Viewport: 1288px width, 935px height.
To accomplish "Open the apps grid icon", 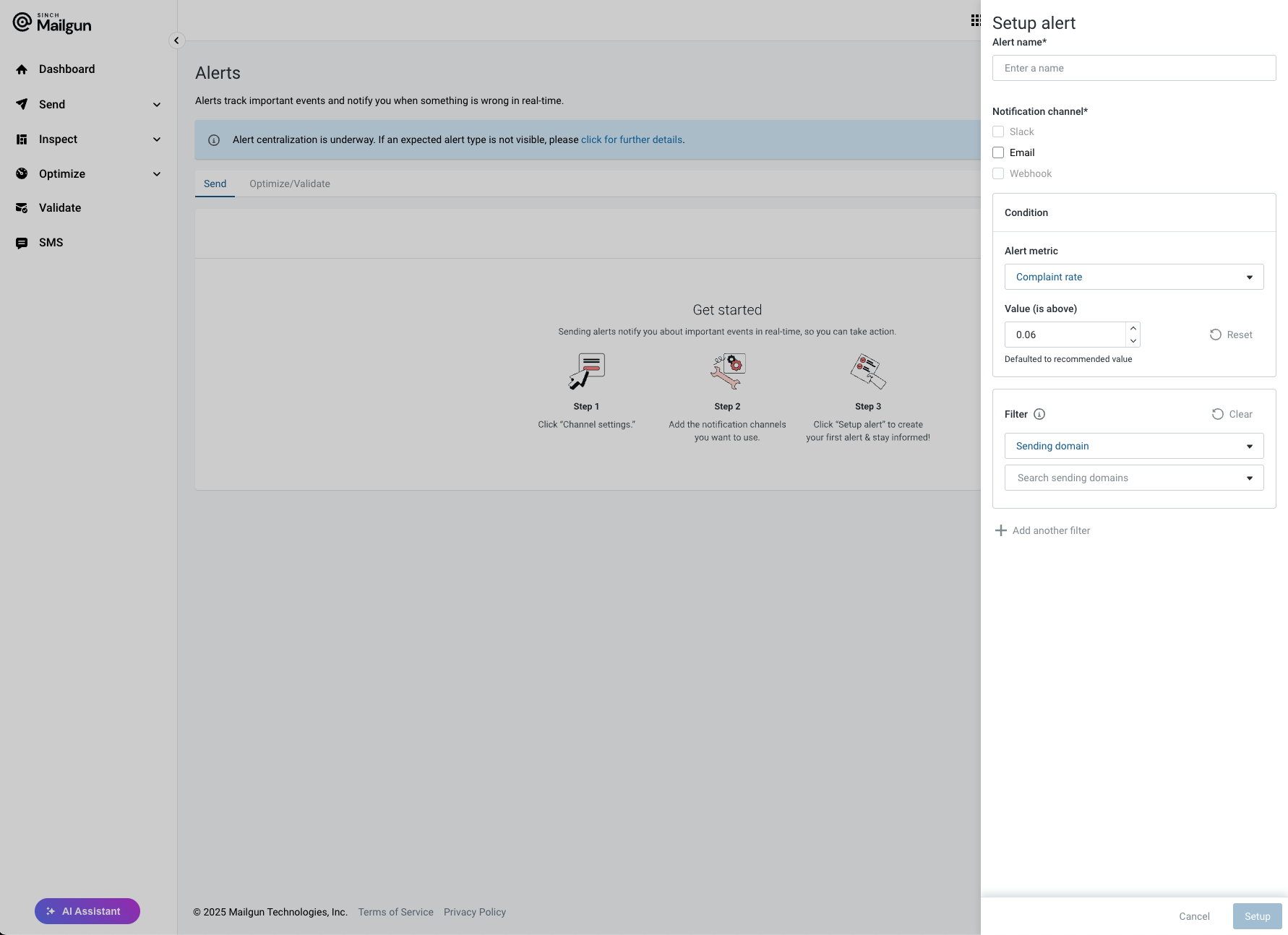I will (976, 20).
